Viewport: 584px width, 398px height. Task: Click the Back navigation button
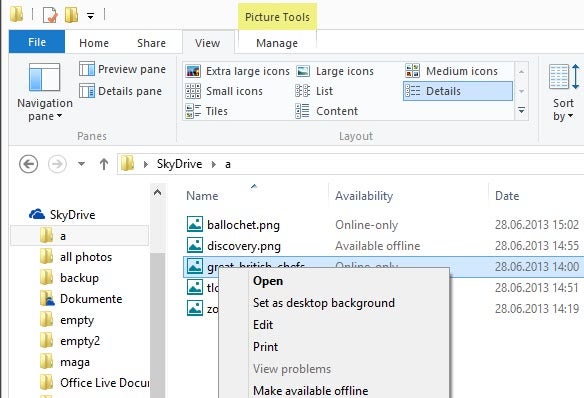(x=29, y=164)
